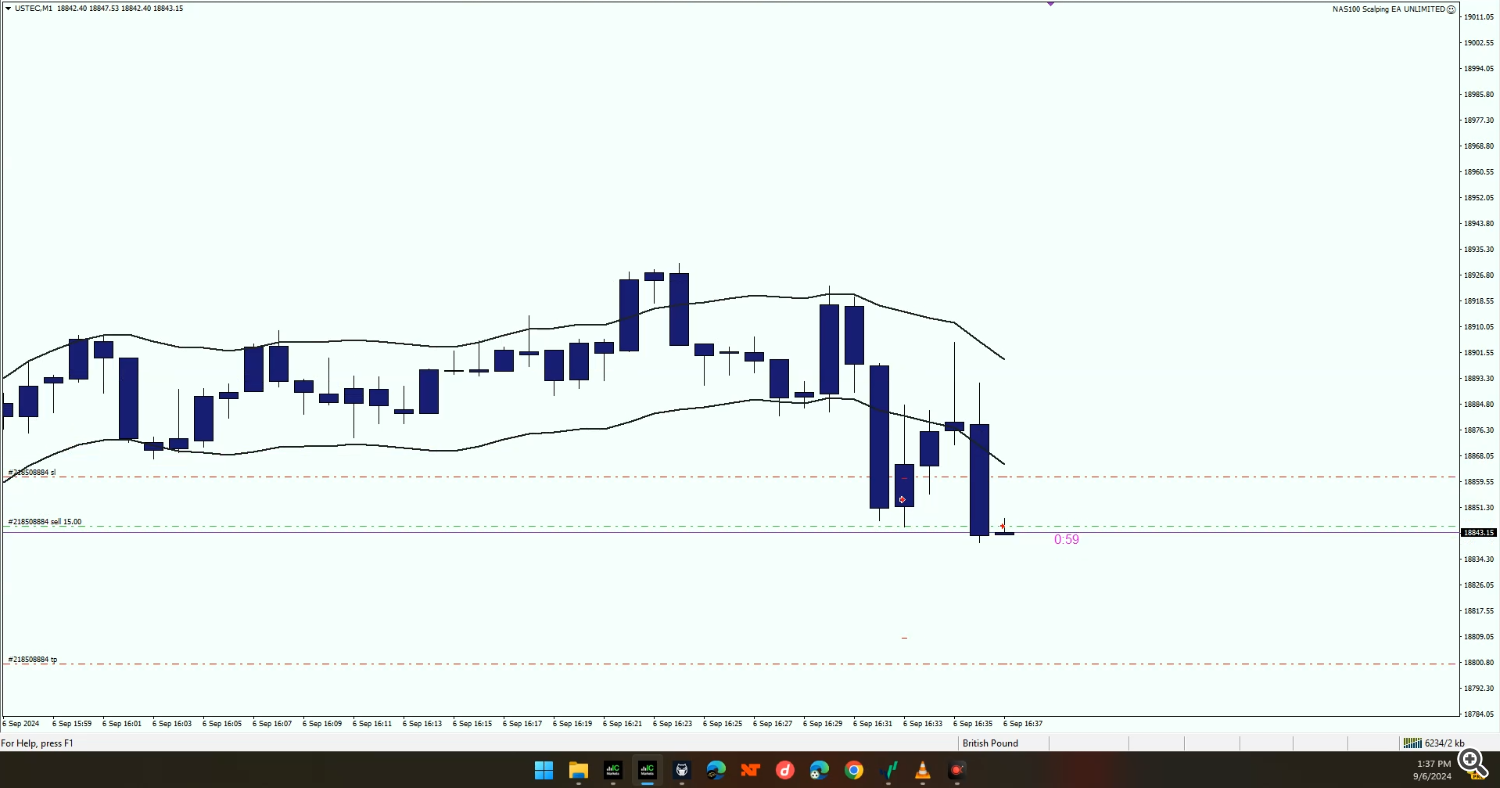The image size is (1500, 788).
Task: Click the pink 0:59 candle countdown timer
Action: (1066, 539)
